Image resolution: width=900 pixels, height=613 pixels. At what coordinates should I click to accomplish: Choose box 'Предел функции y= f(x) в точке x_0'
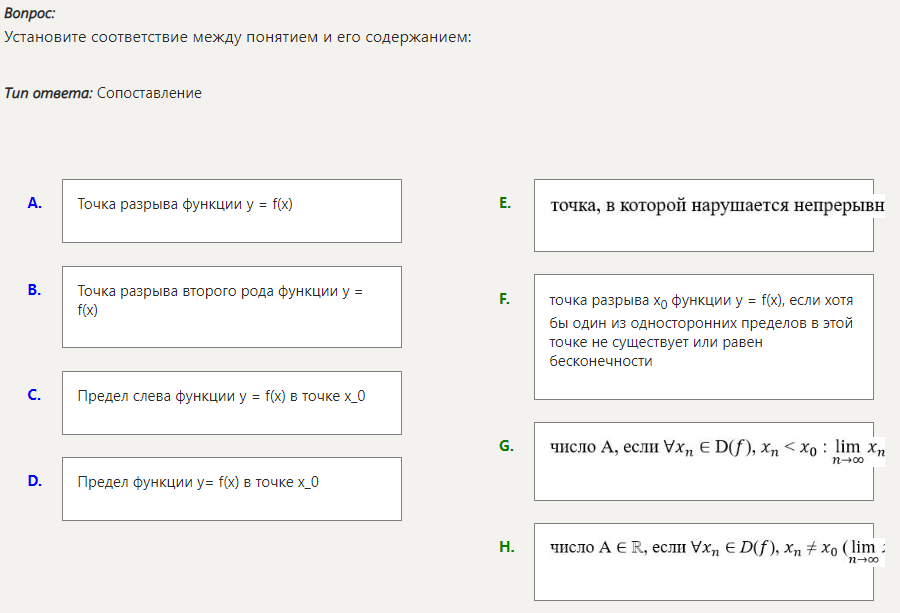231,488
